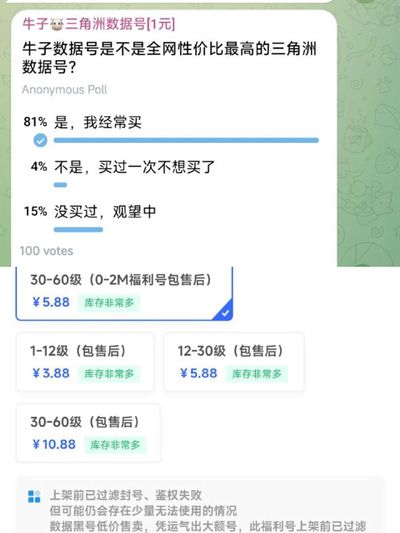
Task: Click the 15% poll result bar
Action: coord(78,229)
